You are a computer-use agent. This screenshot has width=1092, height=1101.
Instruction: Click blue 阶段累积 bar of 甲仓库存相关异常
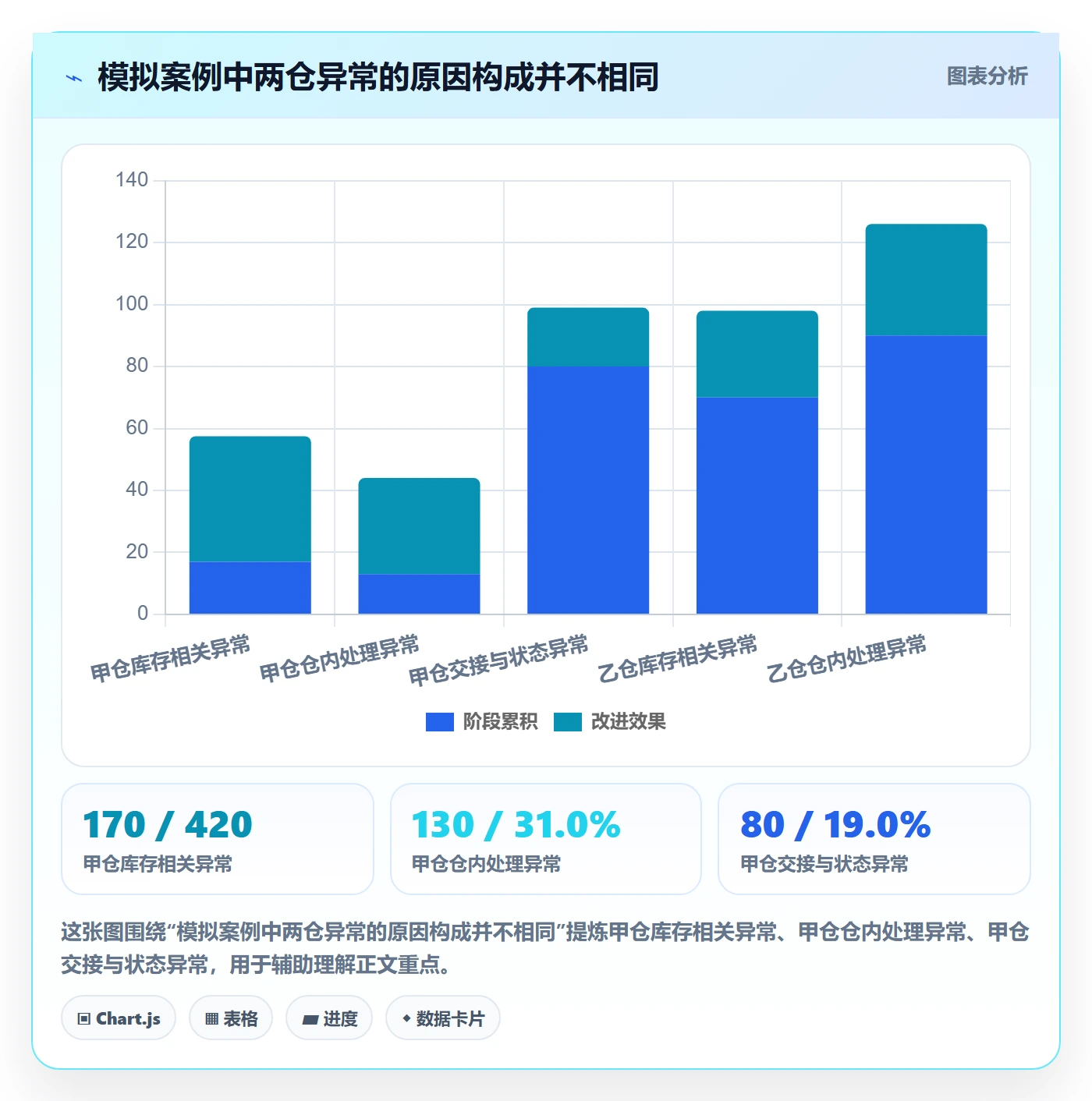click(250, 587)
